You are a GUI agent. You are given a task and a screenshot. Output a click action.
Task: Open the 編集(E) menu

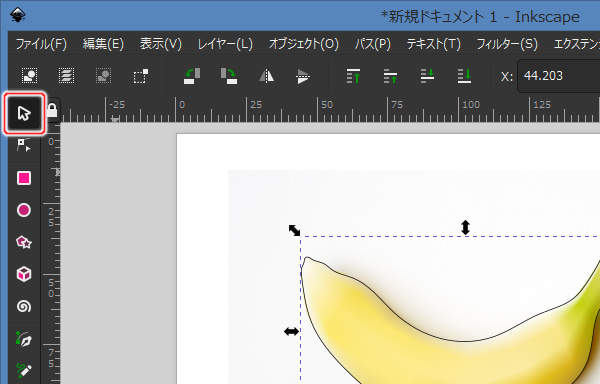[x=103, y=44]
